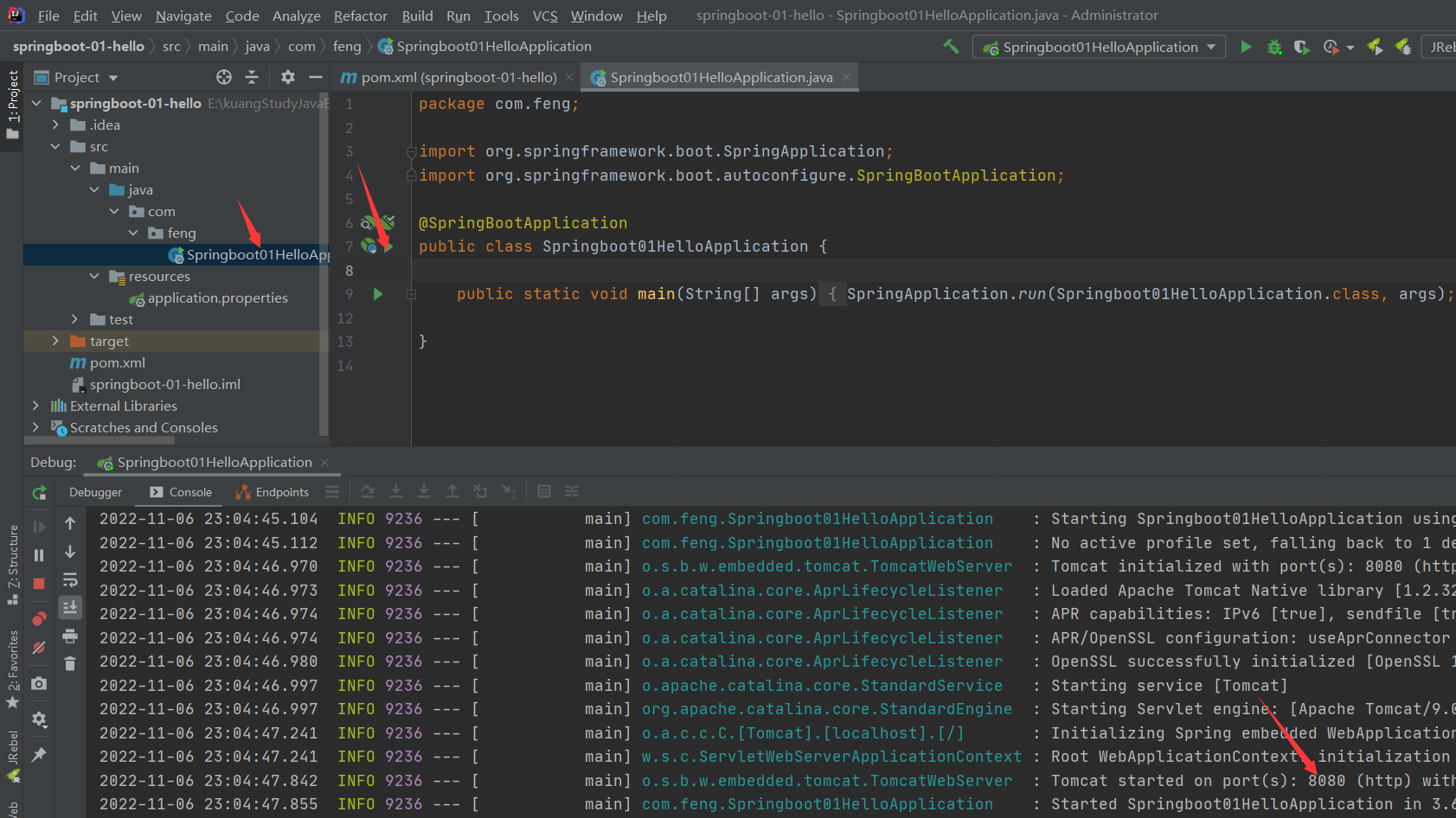Click the Collapse All icon in Project panel
Viewport: 1456px width, 818px height.
(252, 77)
